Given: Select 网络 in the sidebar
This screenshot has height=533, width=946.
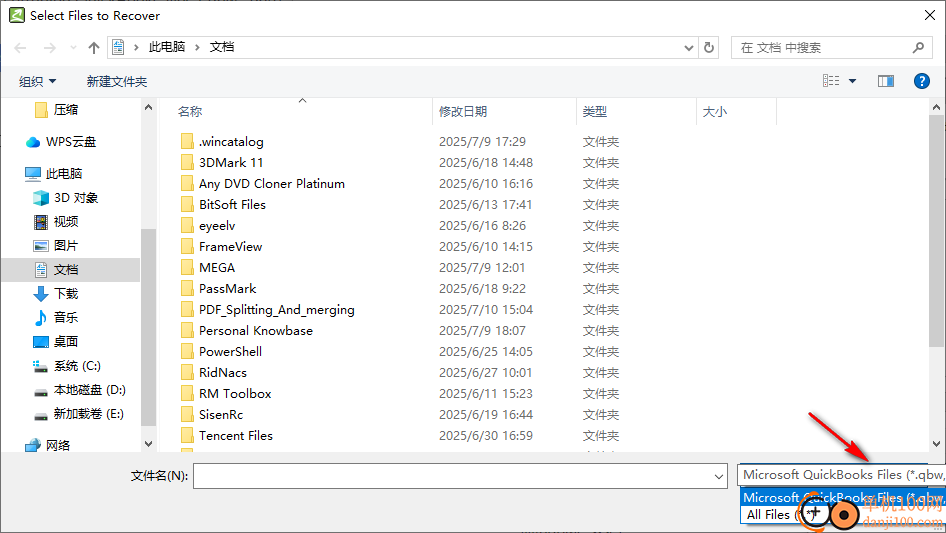Looking at the screenshot, I should pos(57,445).
